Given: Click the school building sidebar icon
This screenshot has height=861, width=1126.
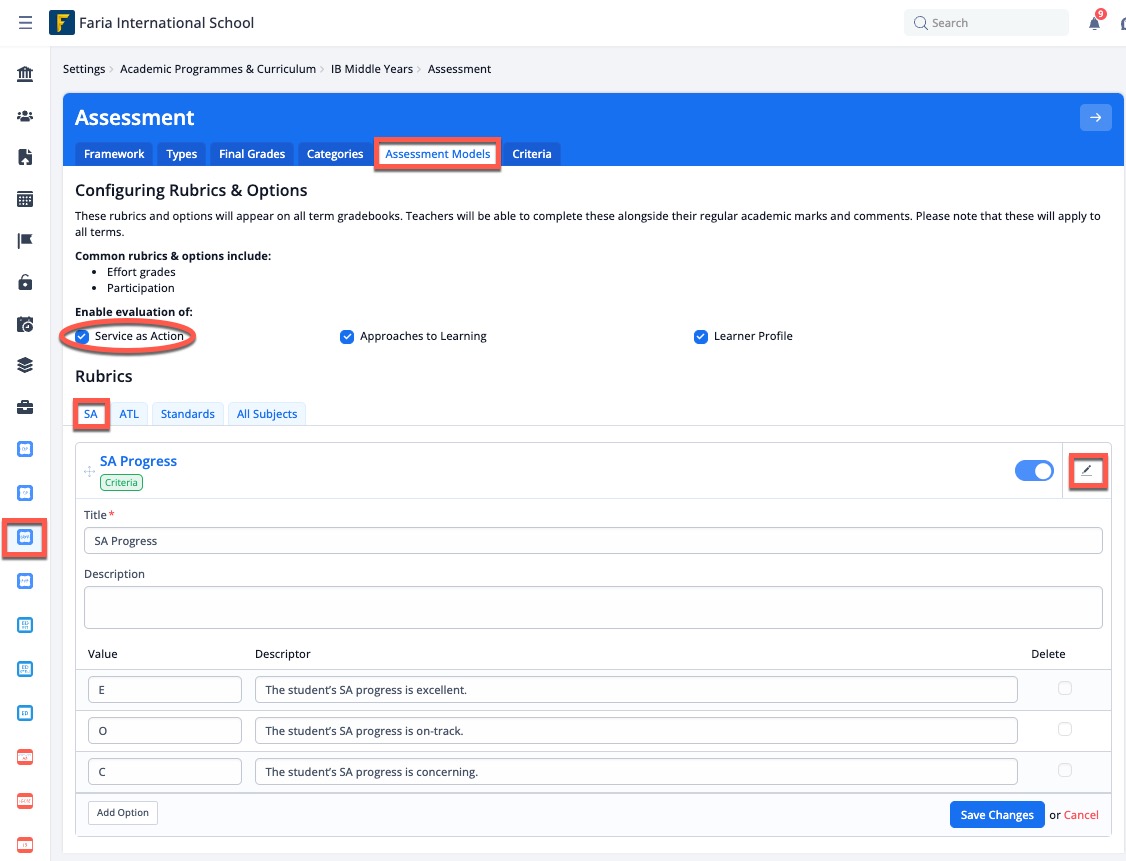Looking at the screenshot, I should pos(25,74).
